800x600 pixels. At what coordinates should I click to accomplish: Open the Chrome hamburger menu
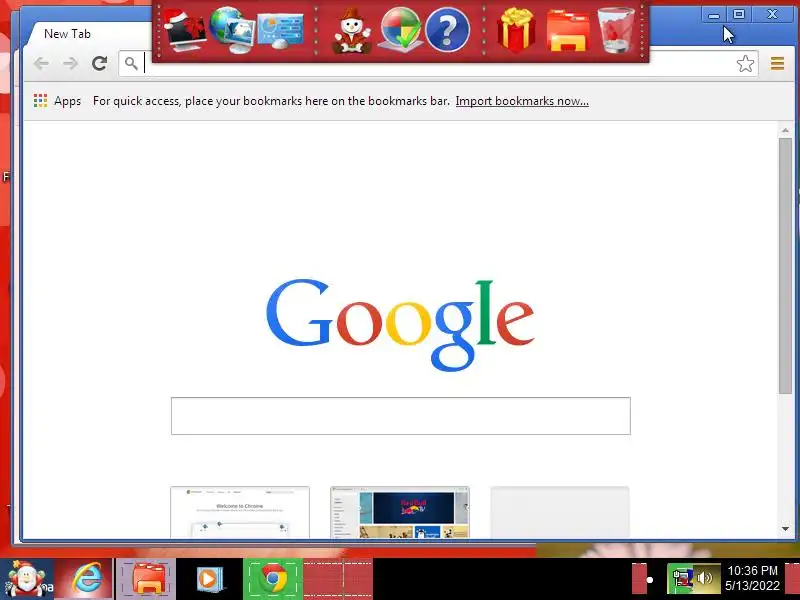(777, 64)
